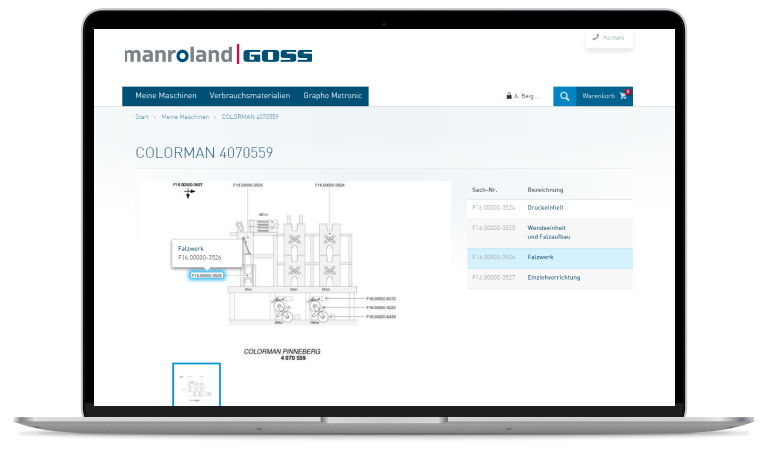Click part number F16.00000-3524 in table

[494, 208]
